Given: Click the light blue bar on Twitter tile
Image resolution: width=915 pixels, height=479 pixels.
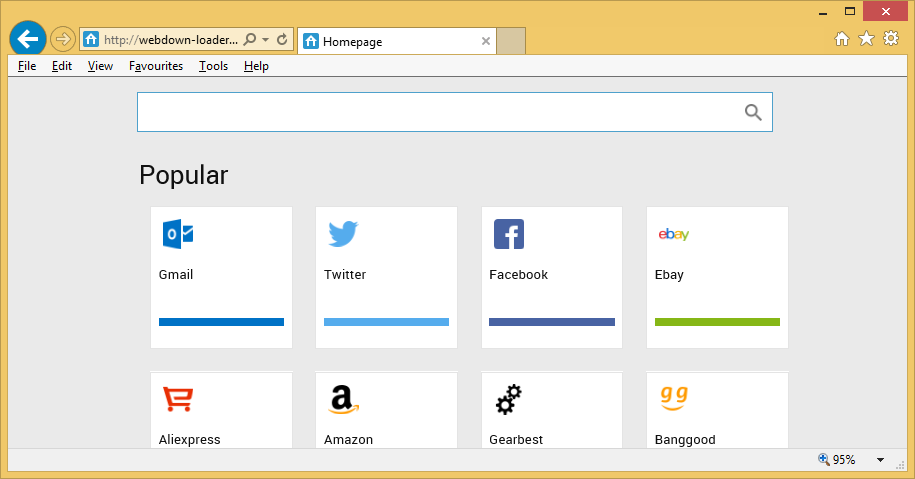Looking at the screenshot, I should [386, 322].
